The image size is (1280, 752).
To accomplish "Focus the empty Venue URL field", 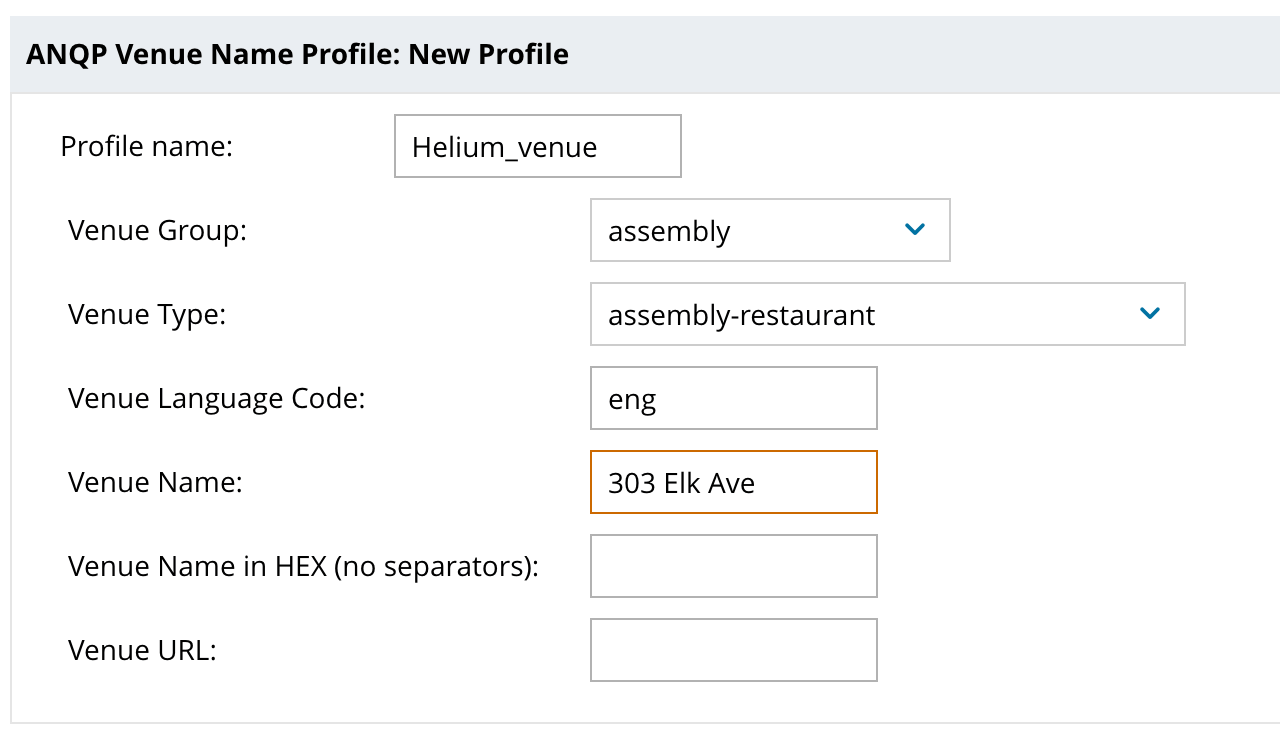I will pos(733,651).
